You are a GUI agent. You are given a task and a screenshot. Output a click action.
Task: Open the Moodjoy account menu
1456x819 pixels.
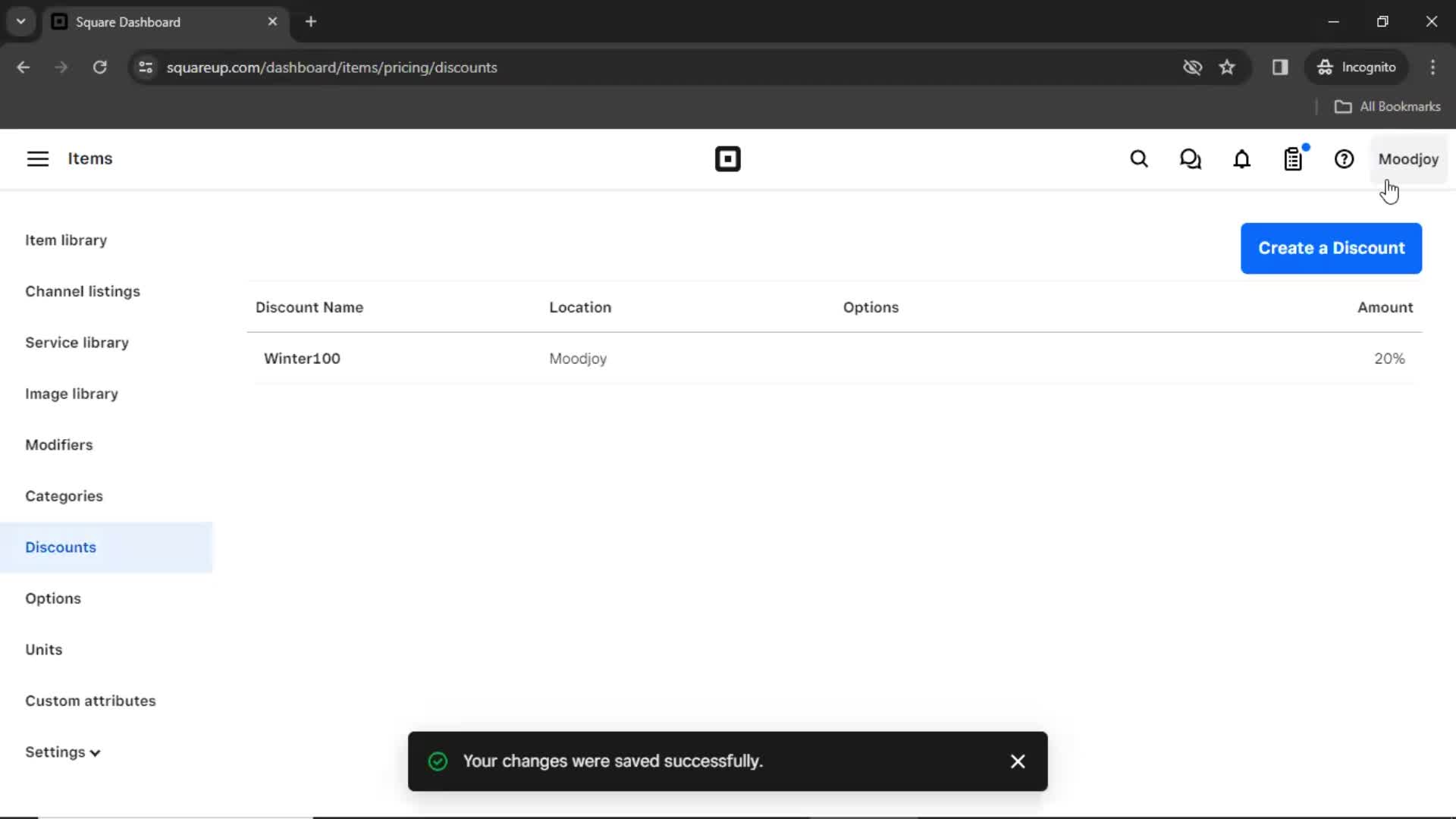pos(1408,159)
